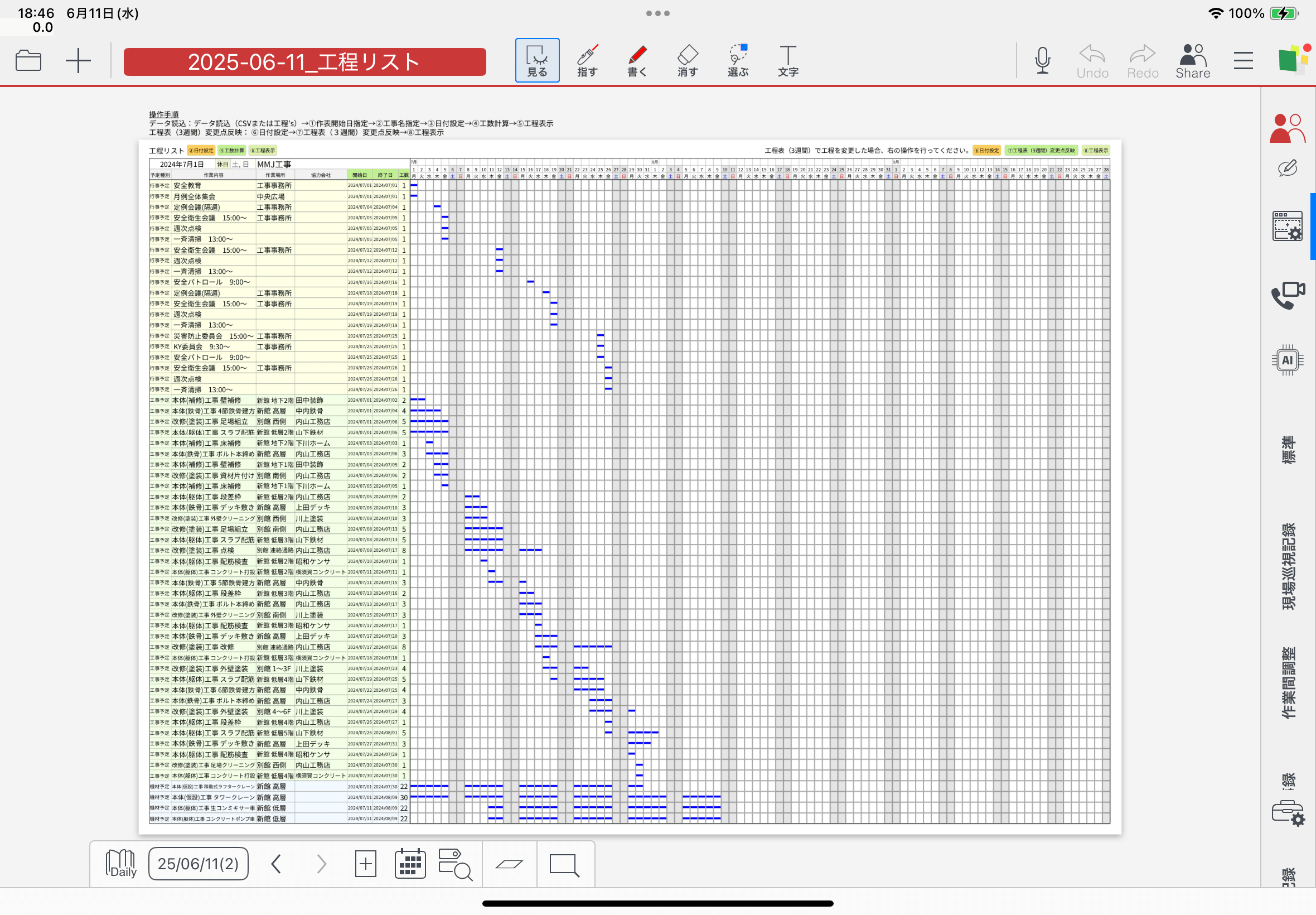This screenshot has width=1316, height=915.
Task: Open the 現場巡視記録 sidebar tab
Action: (x=1288, y=566)
